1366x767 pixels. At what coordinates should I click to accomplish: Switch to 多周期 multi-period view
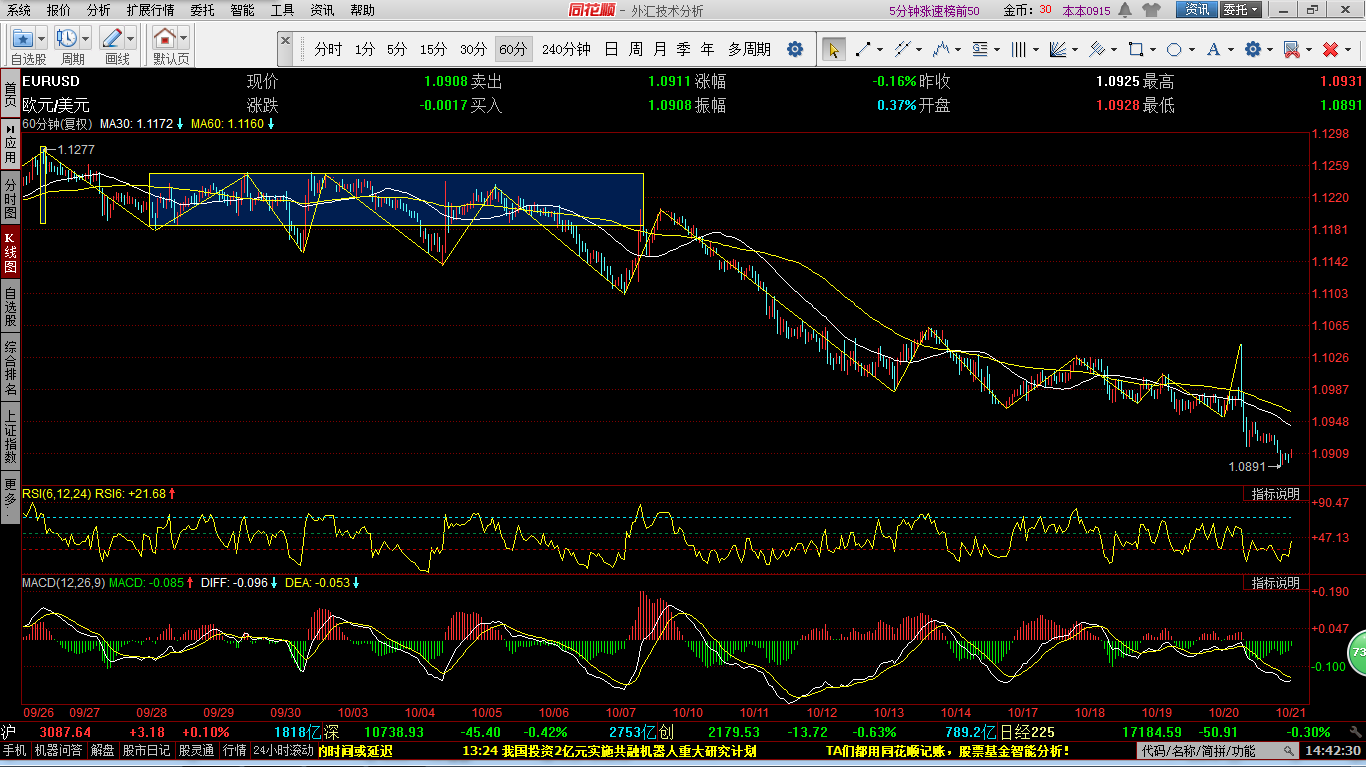pyautogui.click(x=749, y=49)
